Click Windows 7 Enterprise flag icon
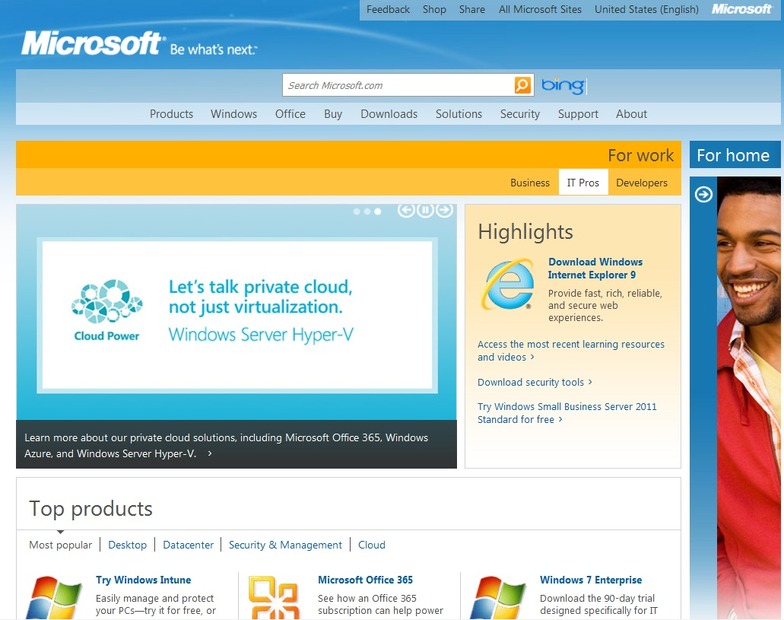 (x=498, y=598)
